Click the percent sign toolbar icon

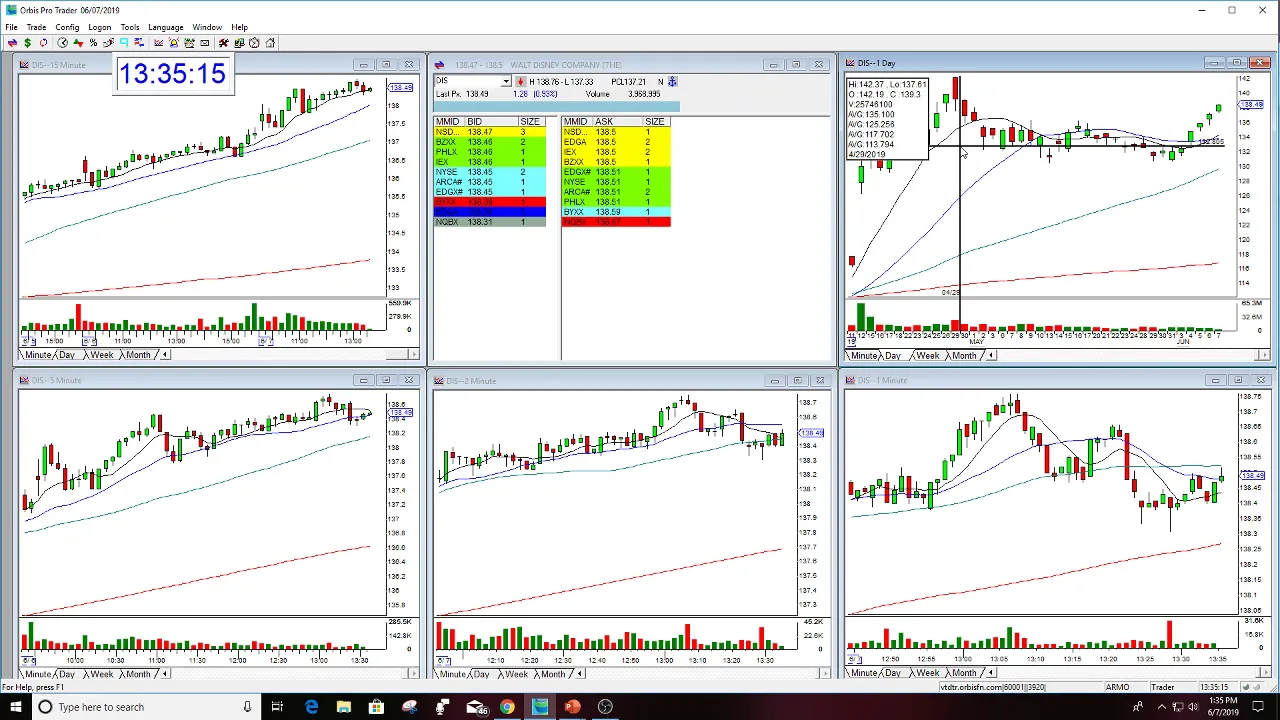click(93, 43)
